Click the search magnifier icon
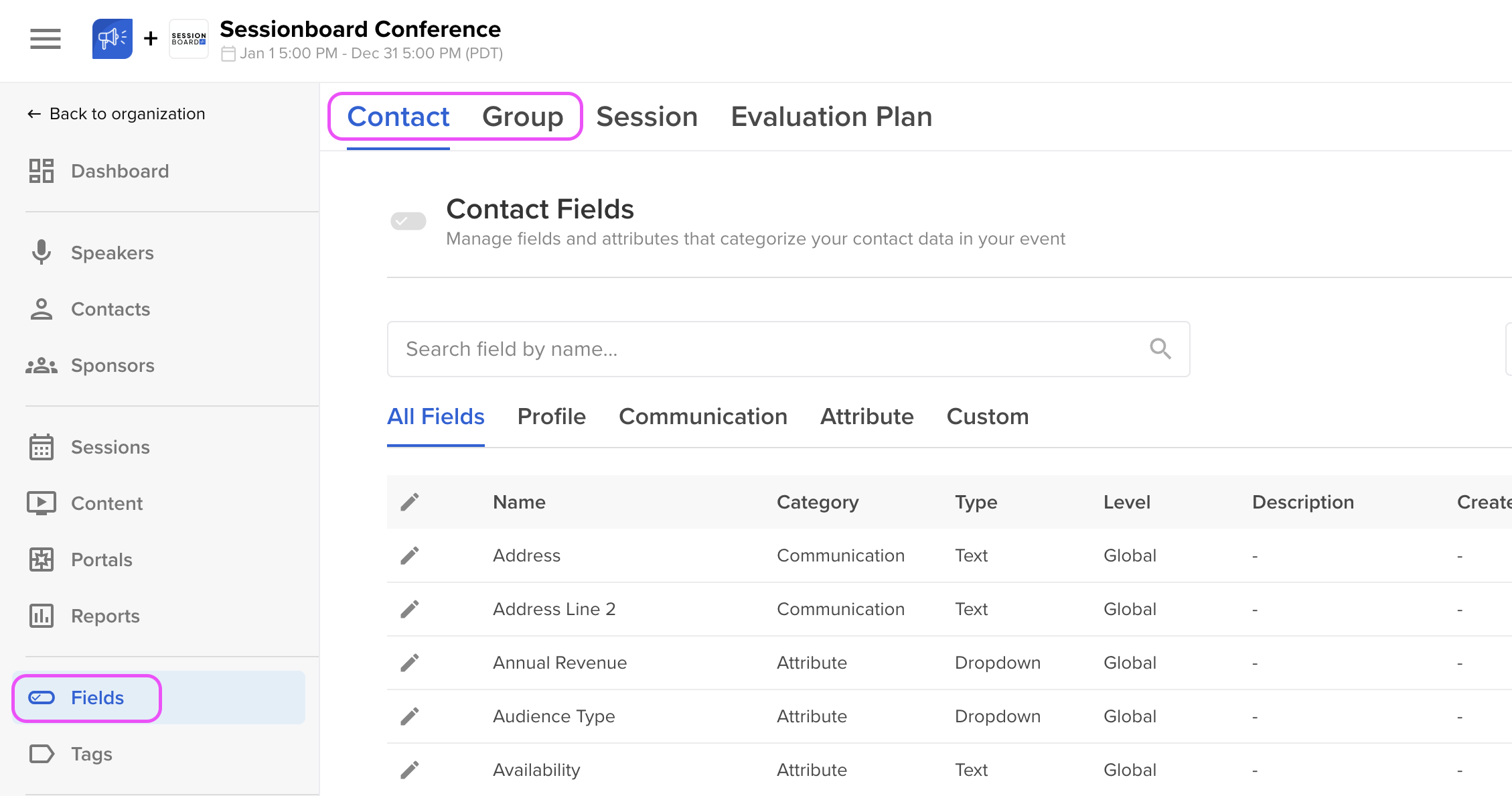The height and width of the screenshot is (796, 1512). [x=1160, y=349]
